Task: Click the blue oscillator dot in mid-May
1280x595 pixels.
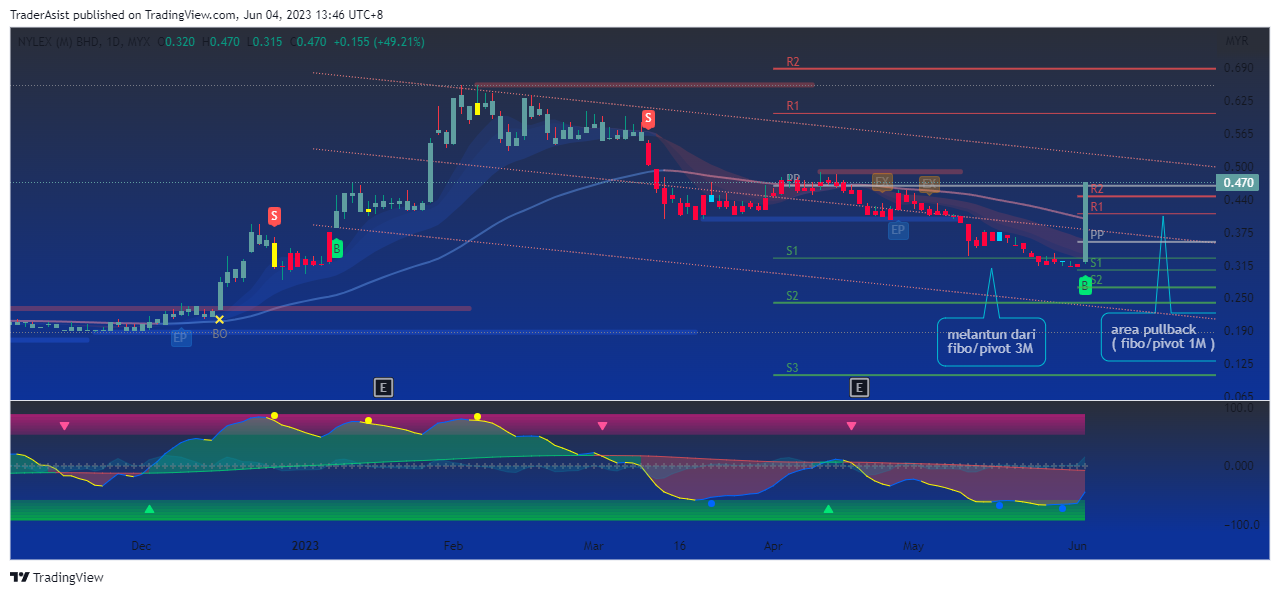Action: coord(999,504)
